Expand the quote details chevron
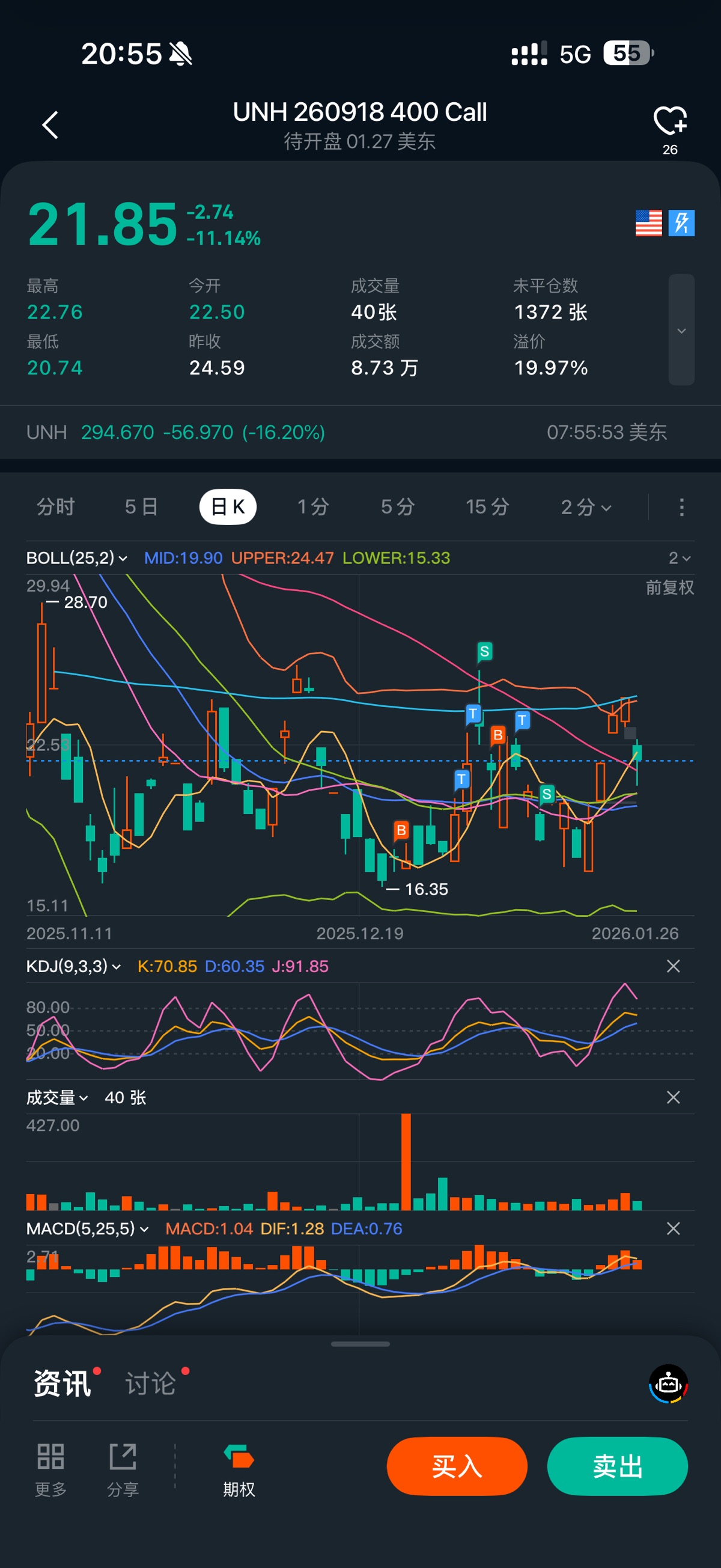Viewport: 721px width, 1568px height. coord(681,331)
